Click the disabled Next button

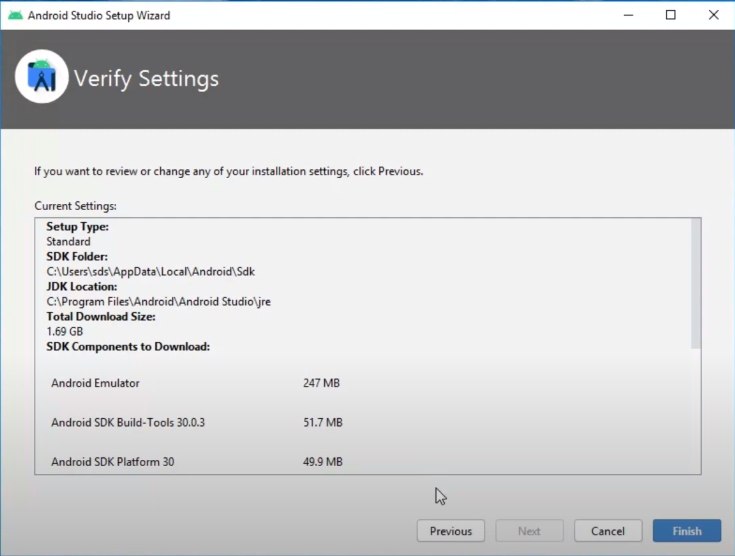529,531
